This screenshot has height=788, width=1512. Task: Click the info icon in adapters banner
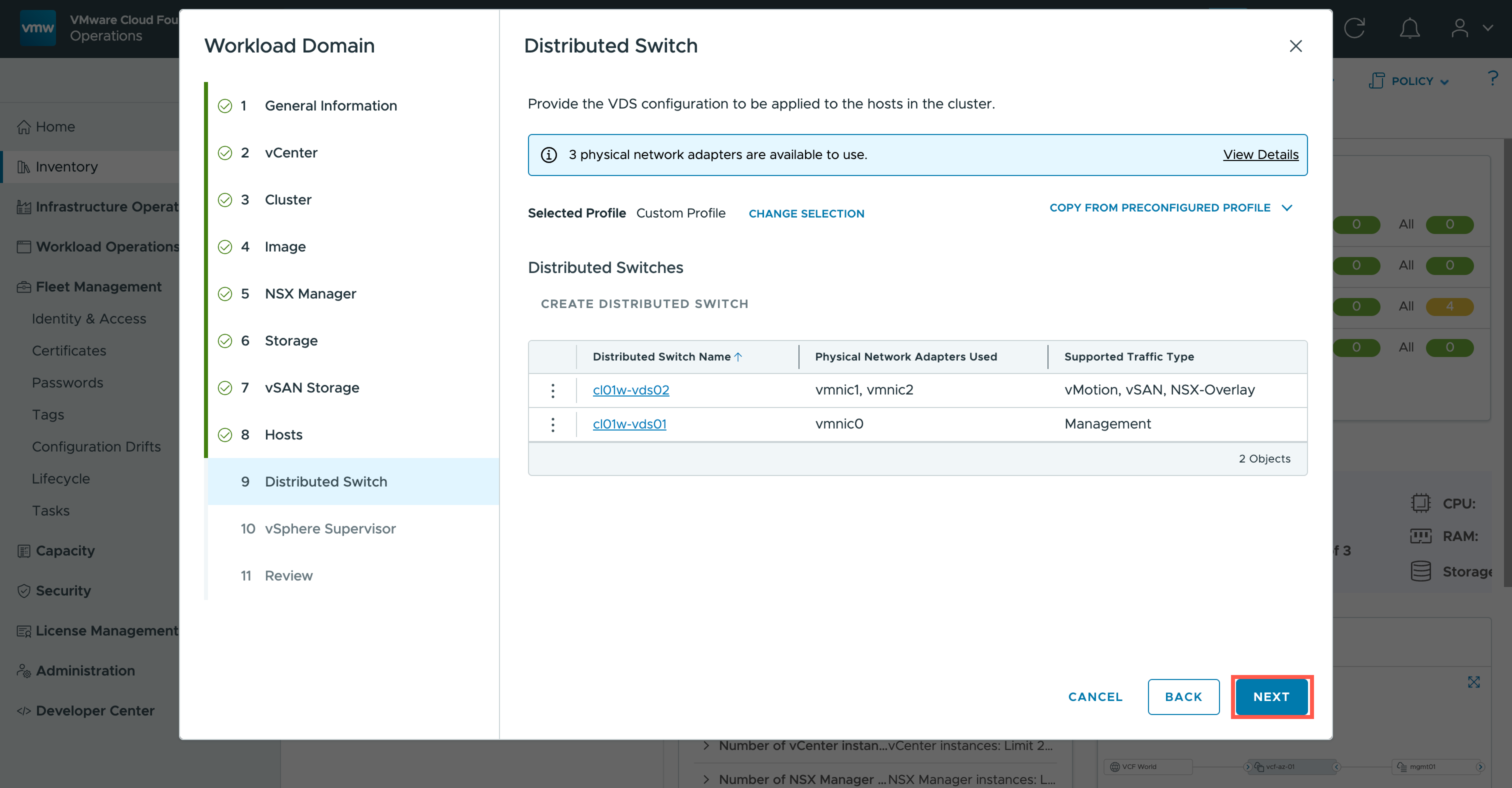coord(549,155)
